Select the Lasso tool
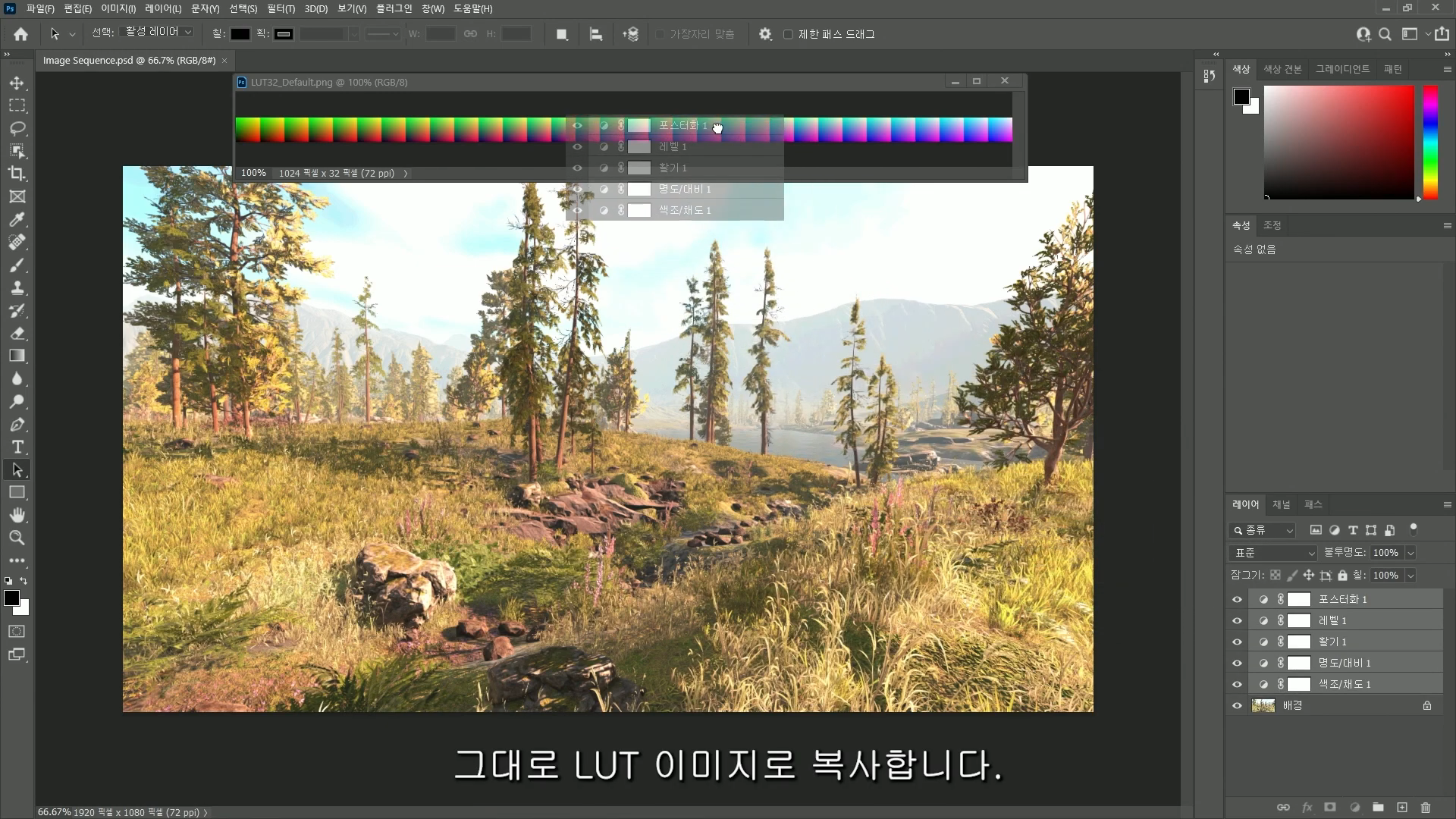1456x819 pixels. click(x=17, y=128)
